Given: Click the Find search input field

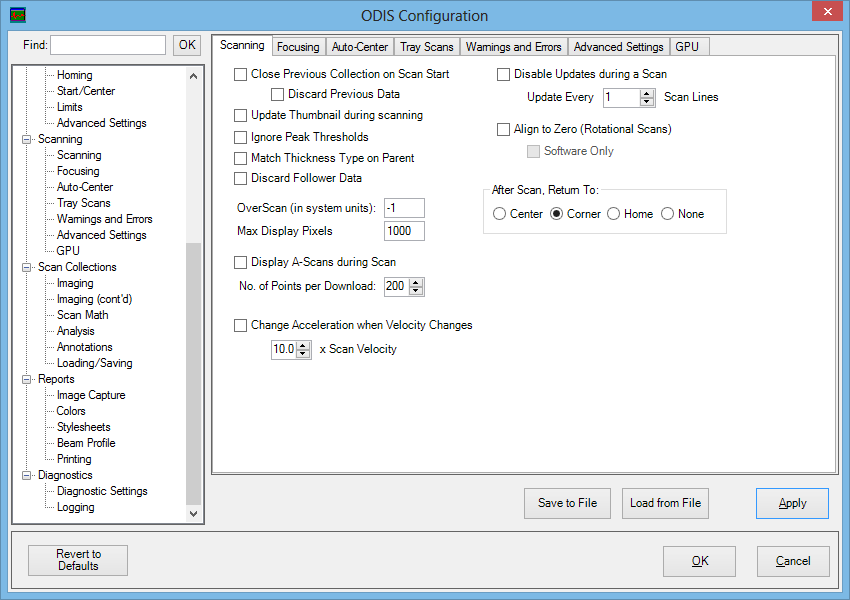Looking at the screenshot, I should (108, 45).
